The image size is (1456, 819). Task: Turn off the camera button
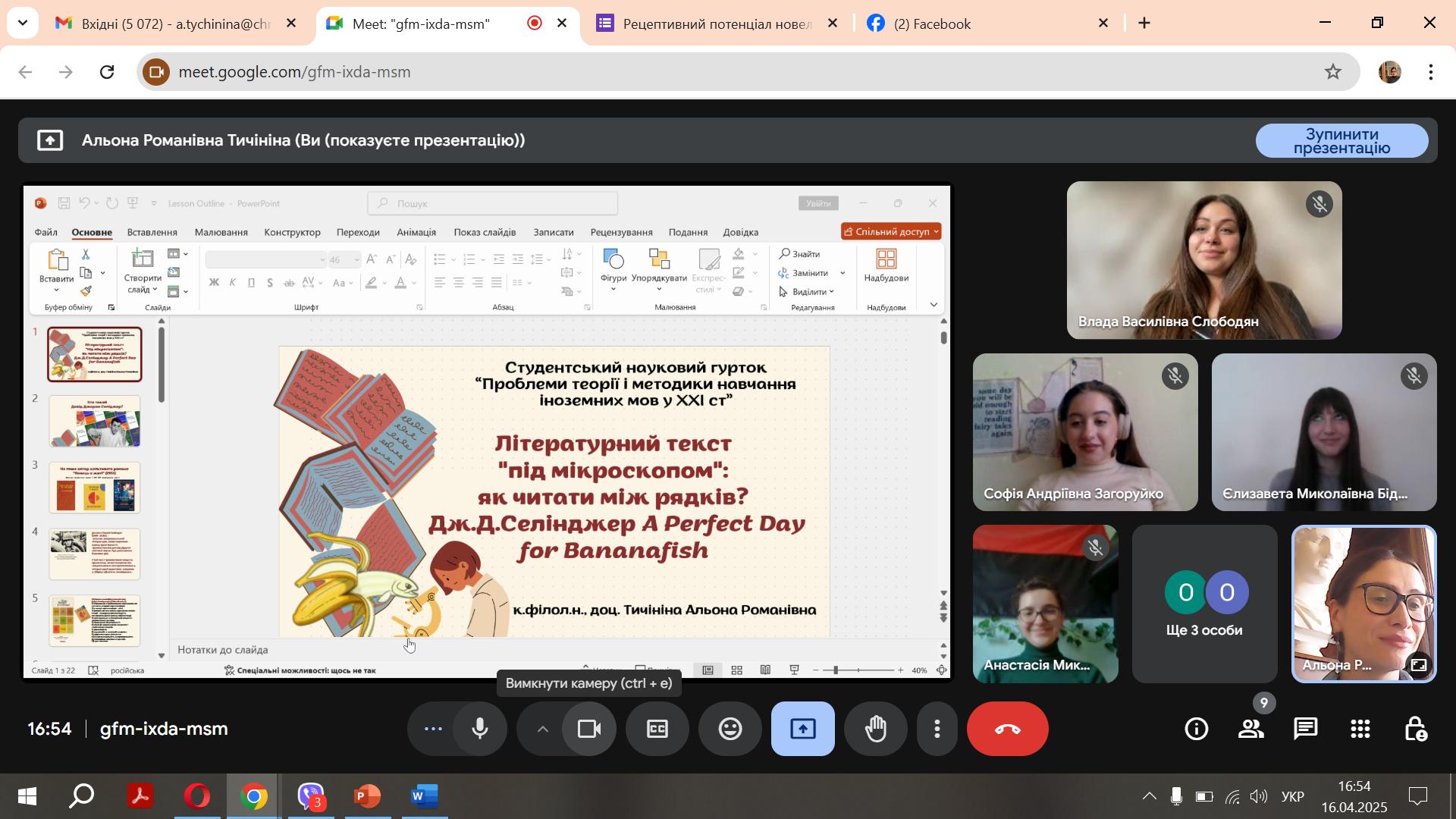[x=588, y=729]
